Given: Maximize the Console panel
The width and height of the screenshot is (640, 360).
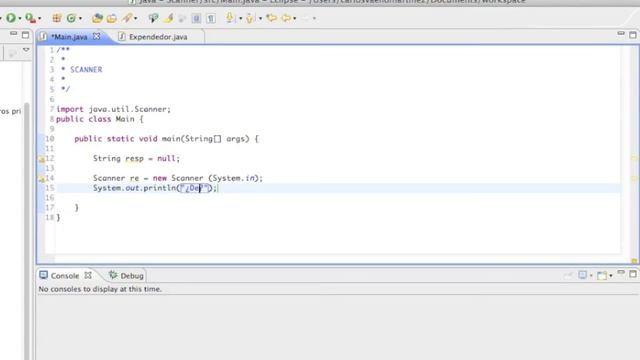Looking at the screenshot, I should coord(633,273).
